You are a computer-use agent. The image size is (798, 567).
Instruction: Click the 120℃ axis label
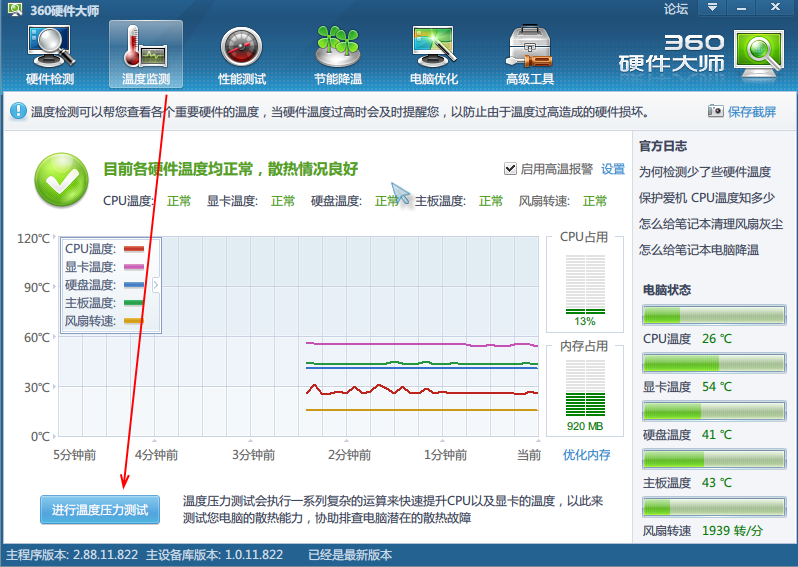coord(34,238)
